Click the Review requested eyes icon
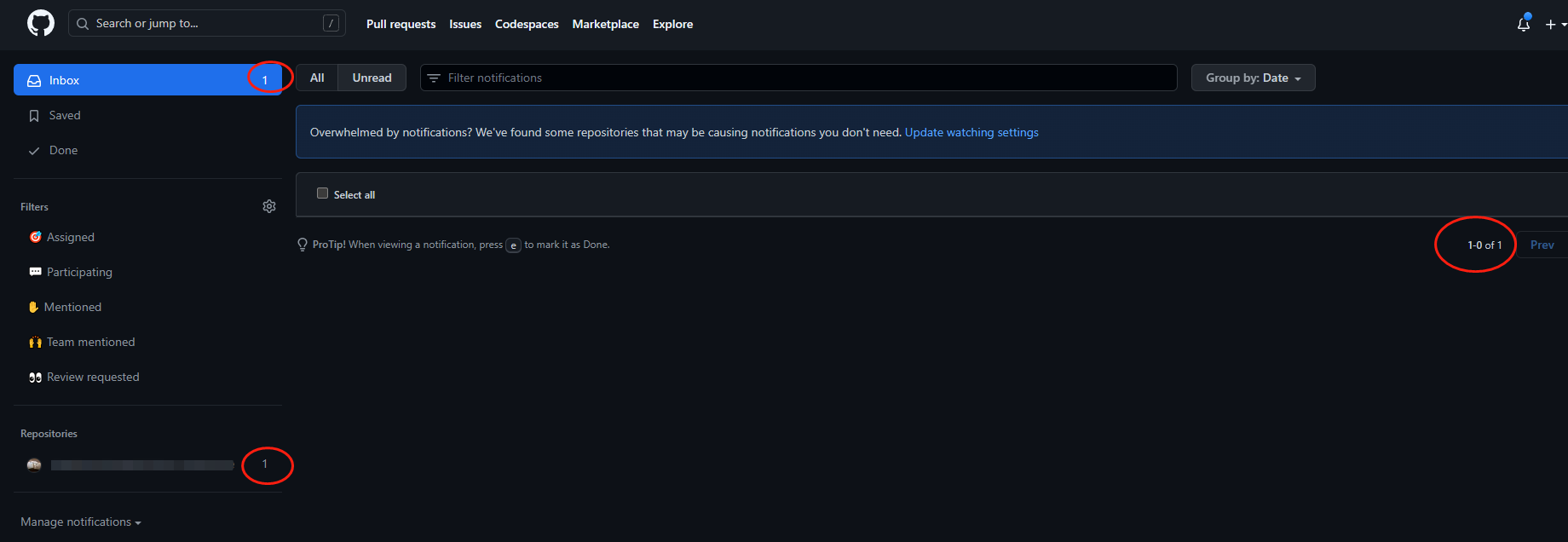 (x=36, y=377)
